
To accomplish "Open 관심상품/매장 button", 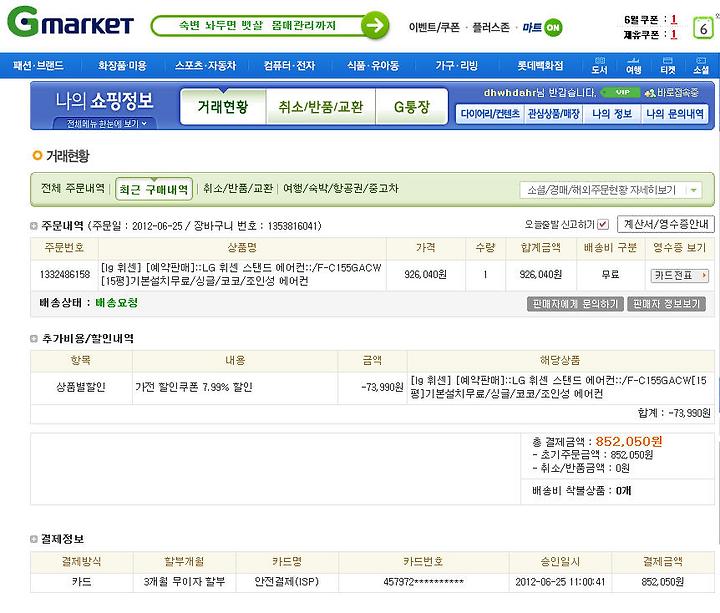I will pos(553,114).
